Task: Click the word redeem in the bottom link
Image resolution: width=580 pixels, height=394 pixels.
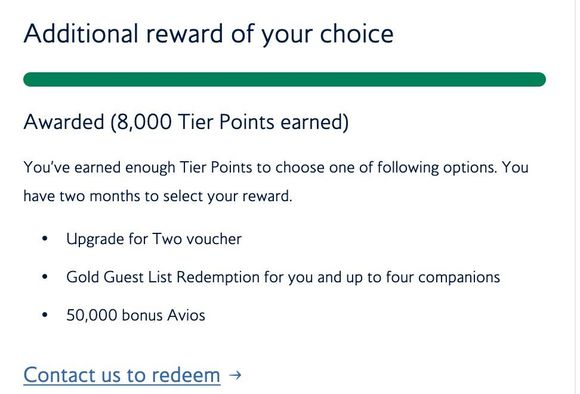Action: (x=186, y=375)
